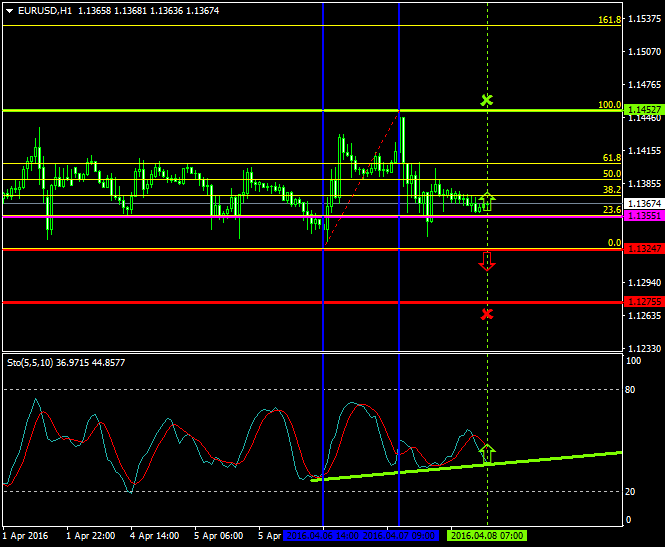Screen dimensions: 665x547
Task: Click the blue 2016.04.07 09:00 time label
Action: (400, 535)
